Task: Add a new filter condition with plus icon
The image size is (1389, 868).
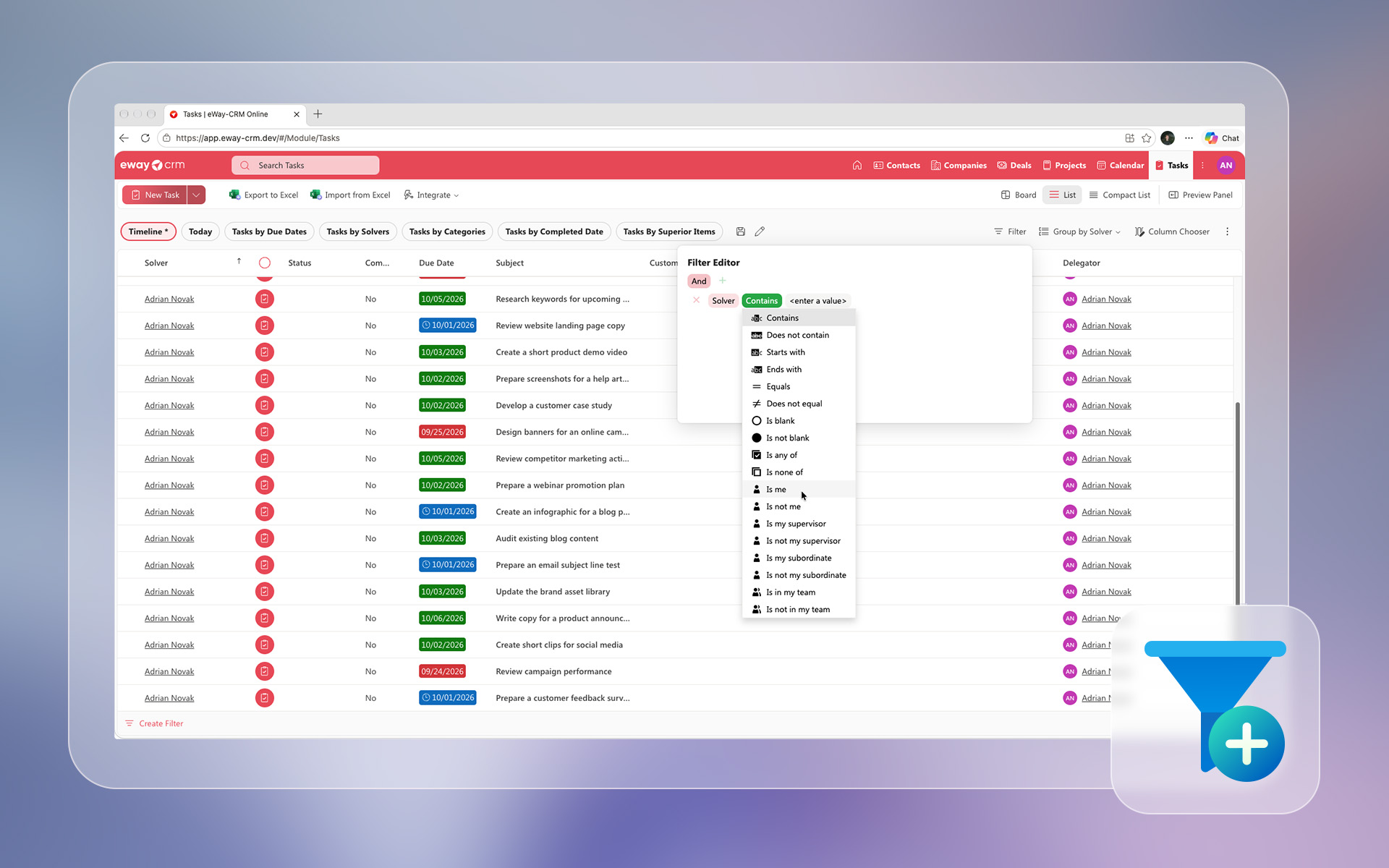Action: (722, 281)
